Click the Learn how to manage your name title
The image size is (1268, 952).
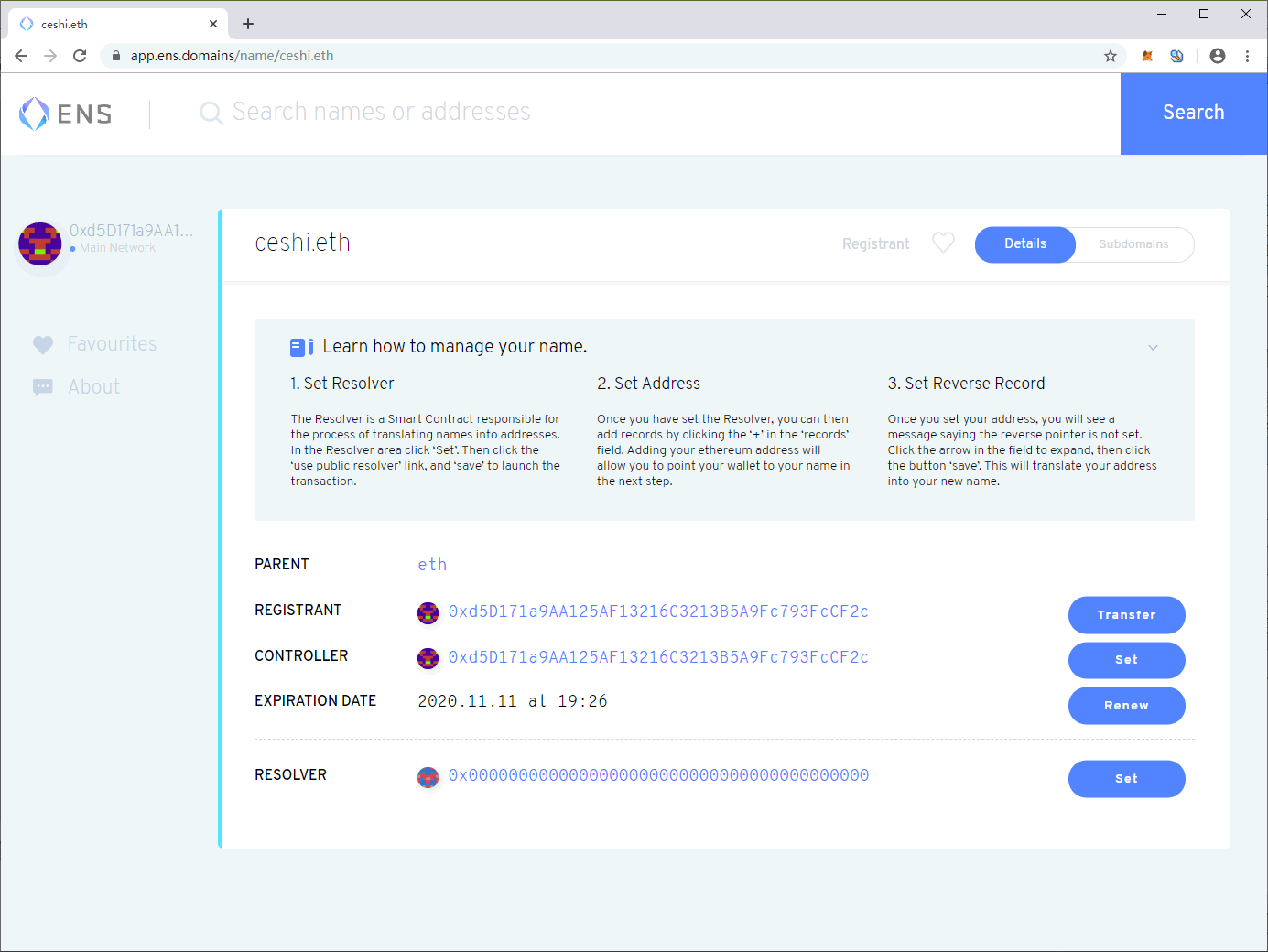click(x=455, y=347)
